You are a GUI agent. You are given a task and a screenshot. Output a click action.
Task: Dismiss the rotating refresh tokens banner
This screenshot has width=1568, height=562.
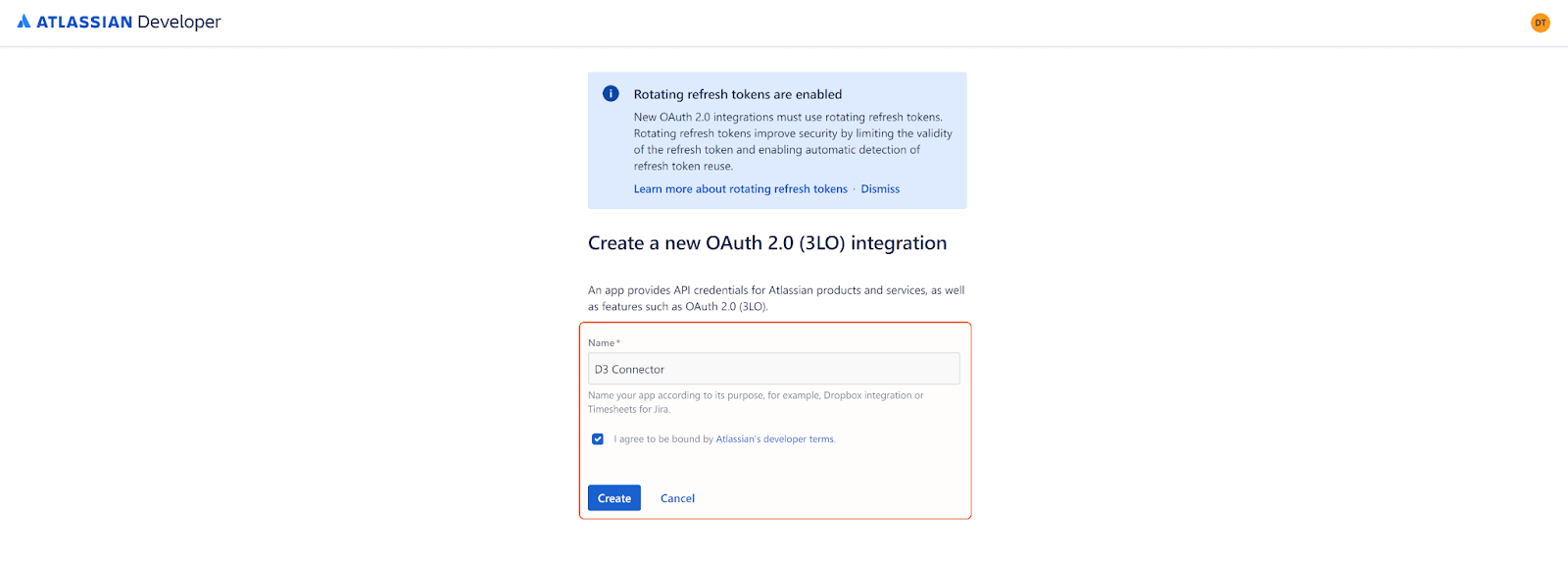click(x=879, y=189)
